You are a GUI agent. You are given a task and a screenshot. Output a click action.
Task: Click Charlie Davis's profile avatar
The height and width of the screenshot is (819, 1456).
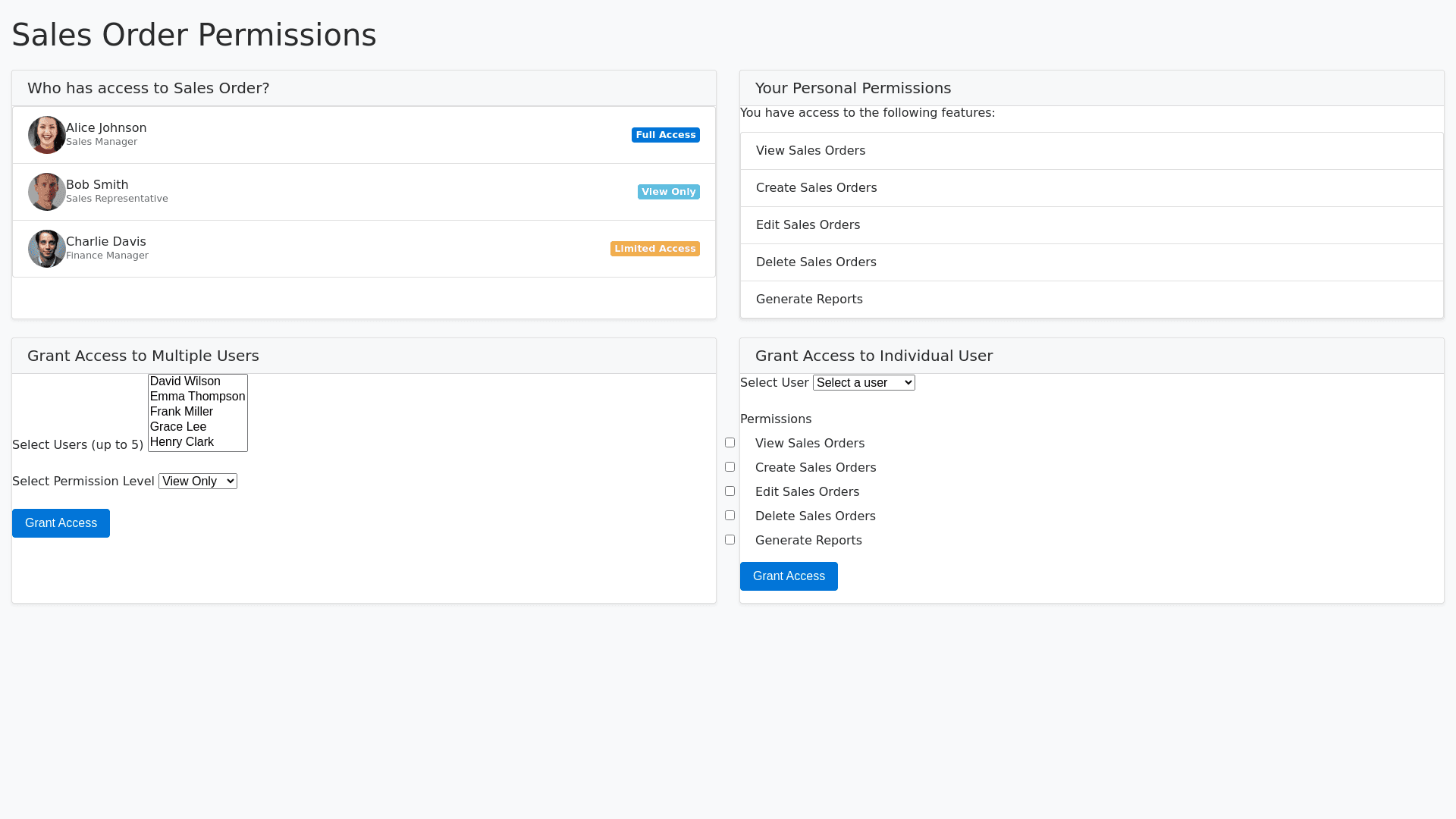pyautogui.click(x=47, y=249)
